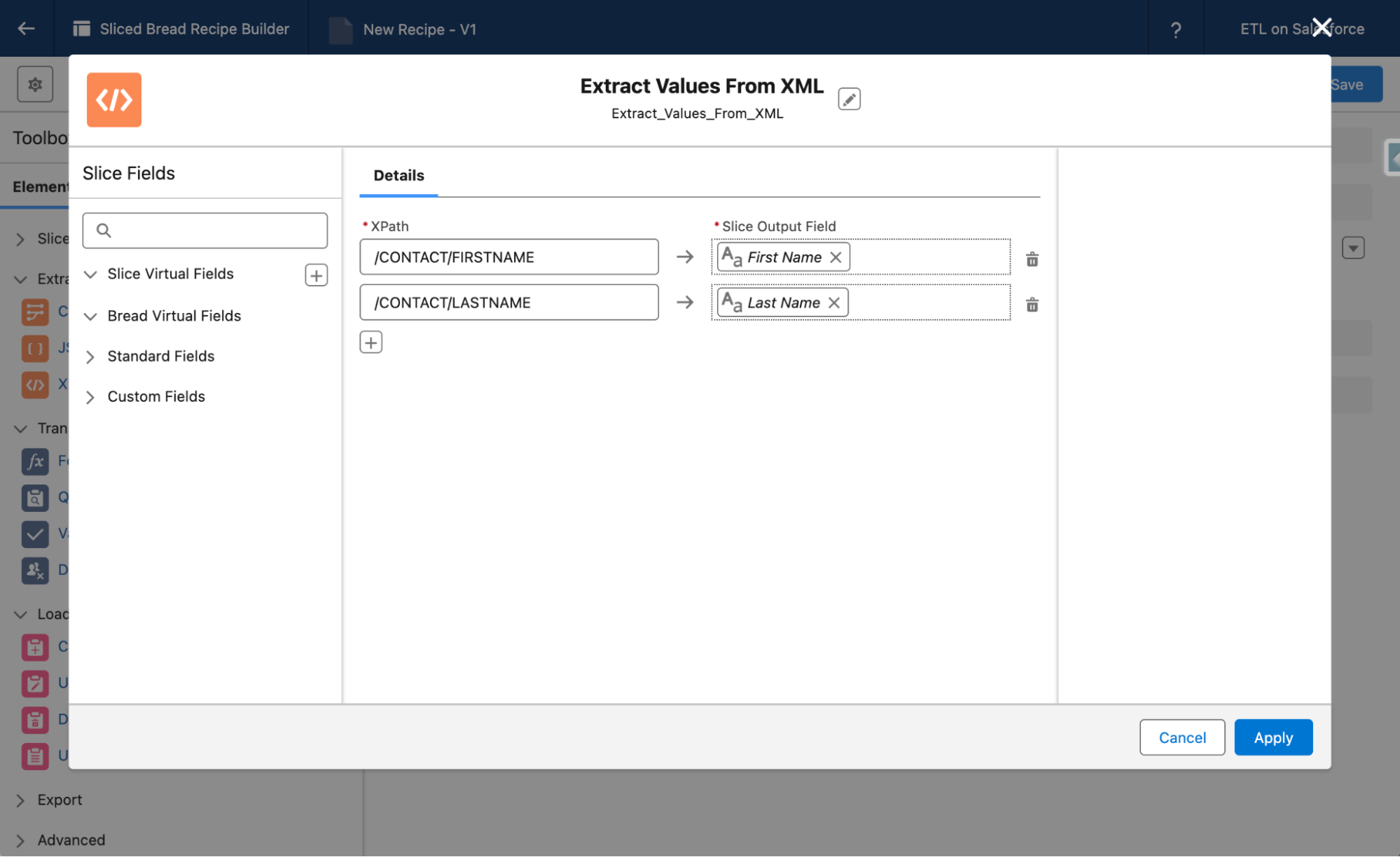
Task: Remove the First Name output field pill
Action: click(x=836, y=257)
